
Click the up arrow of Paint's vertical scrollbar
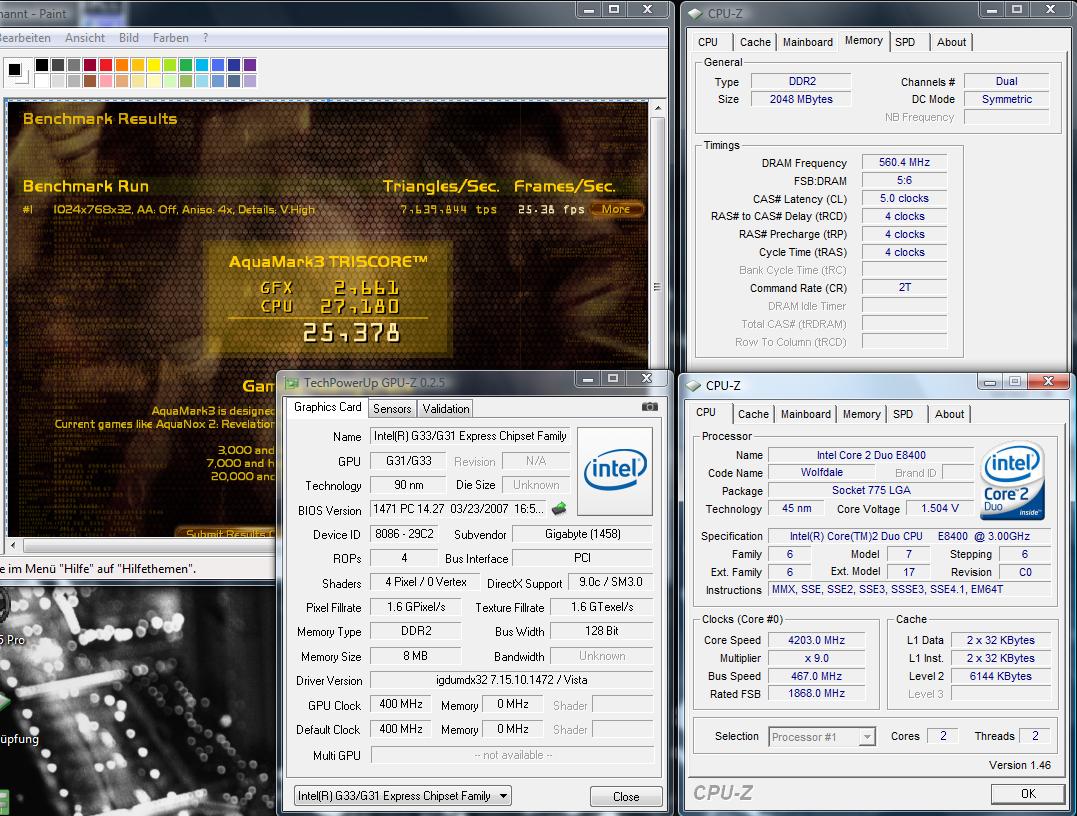(658, 109)
